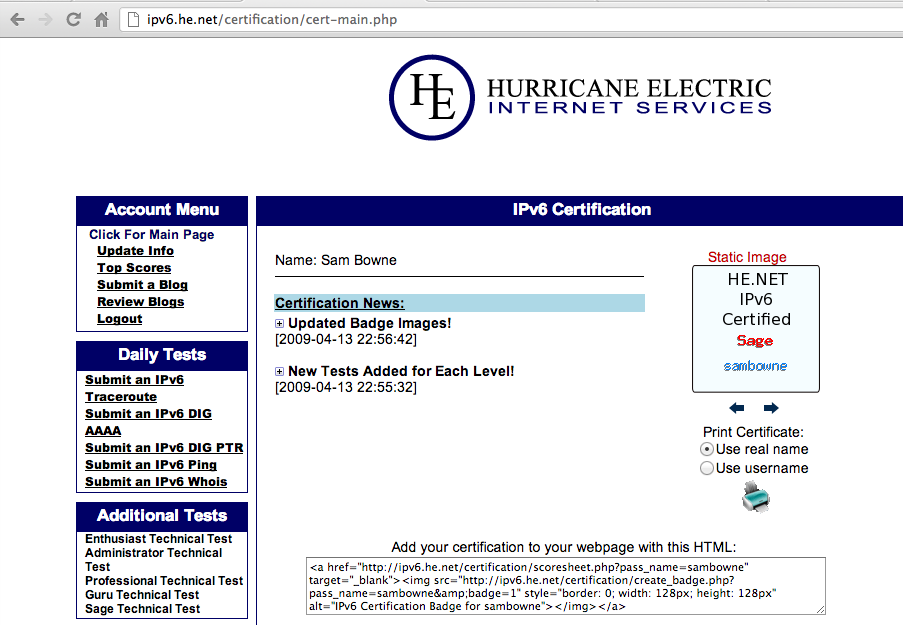Click the 2009-04-13 22:56:42 timestamp

pyautogui.click(x=346, y=339)
